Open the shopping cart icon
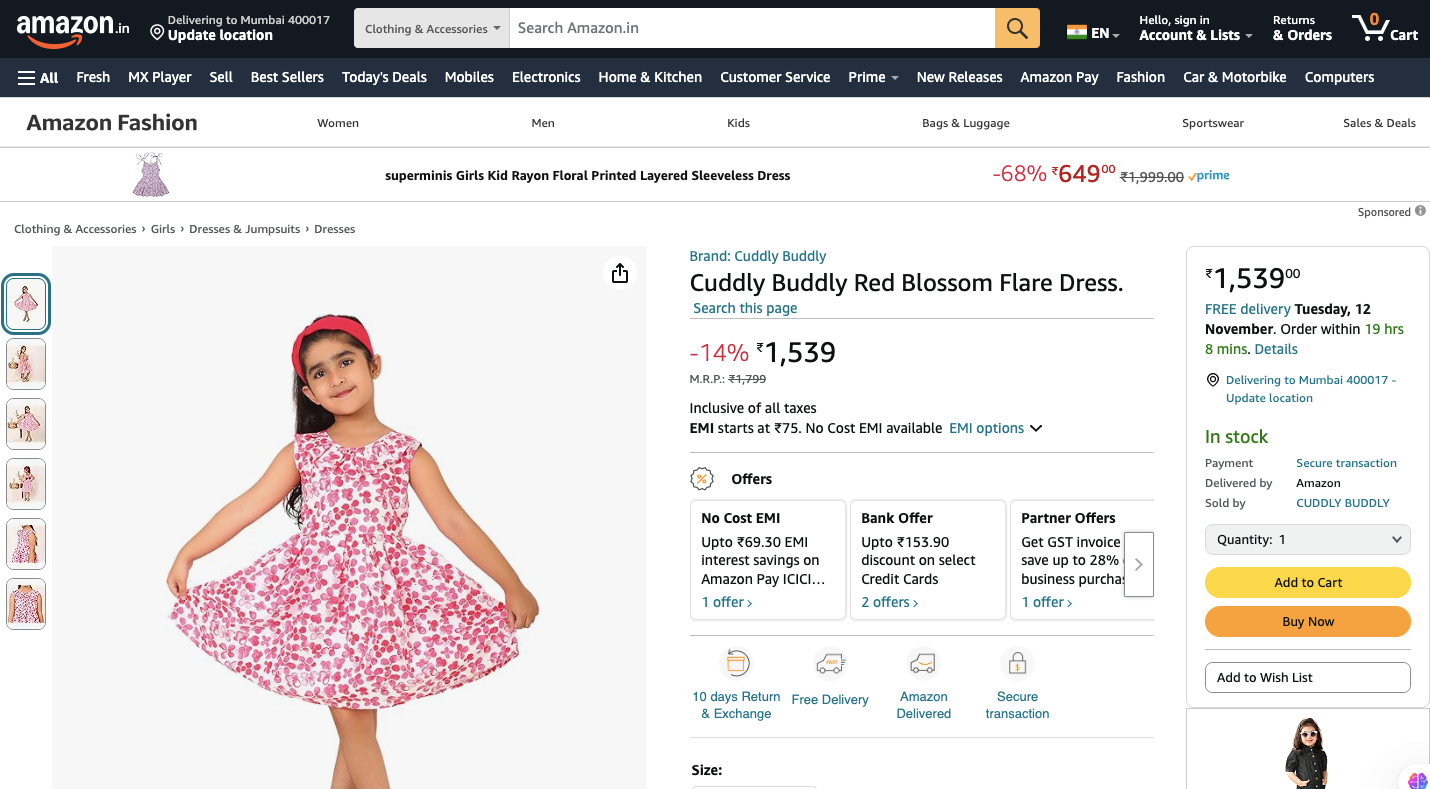The width and height of the screenshot is (1430, 789). [x=1384, y=28]
